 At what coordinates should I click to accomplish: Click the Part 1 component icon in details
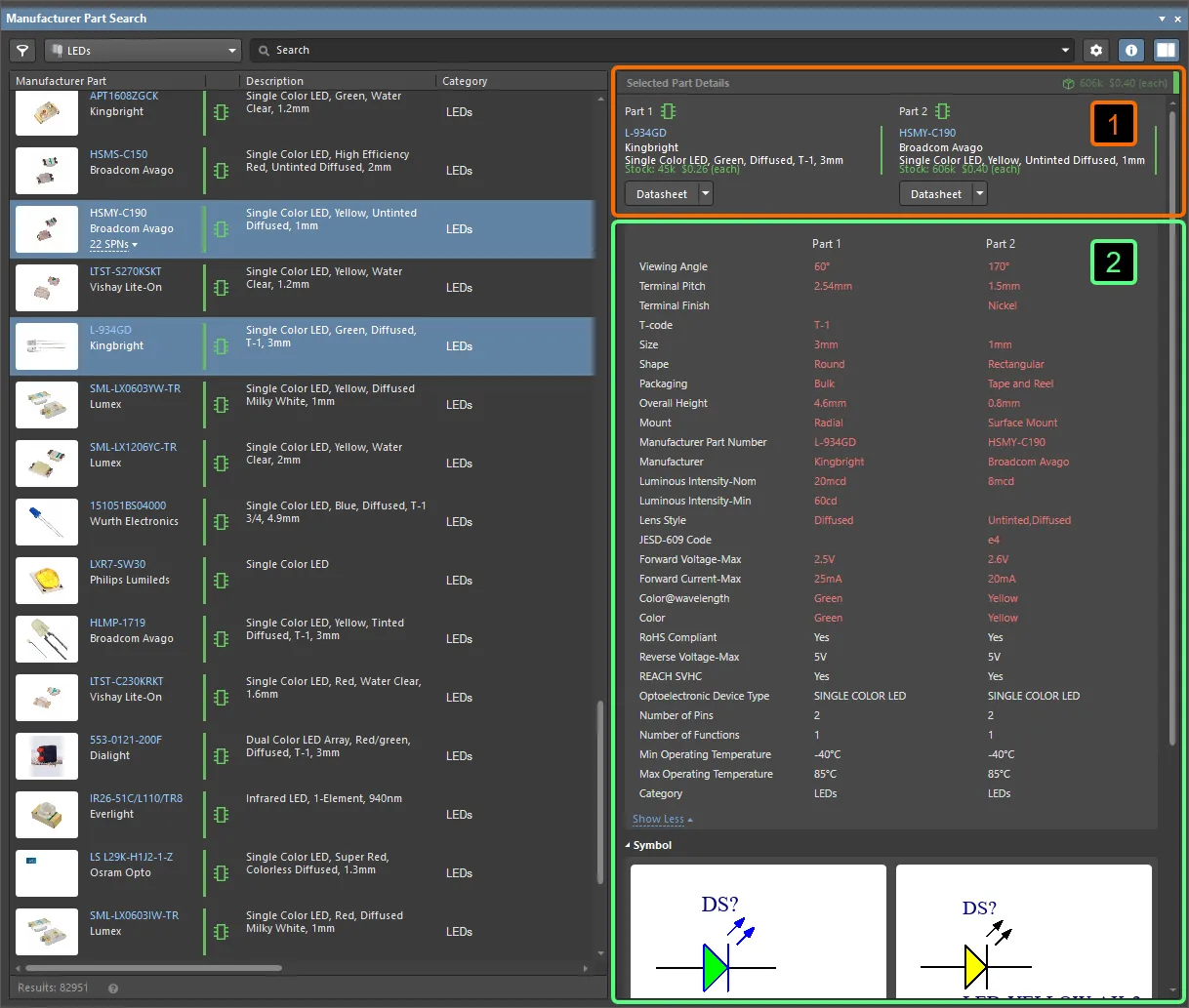pos(669,111)
